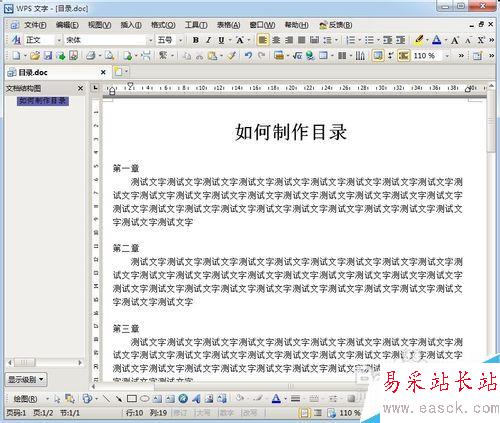Click the print icon
The height and width of the screenshot is (423, 500).
tap(91, 55)
